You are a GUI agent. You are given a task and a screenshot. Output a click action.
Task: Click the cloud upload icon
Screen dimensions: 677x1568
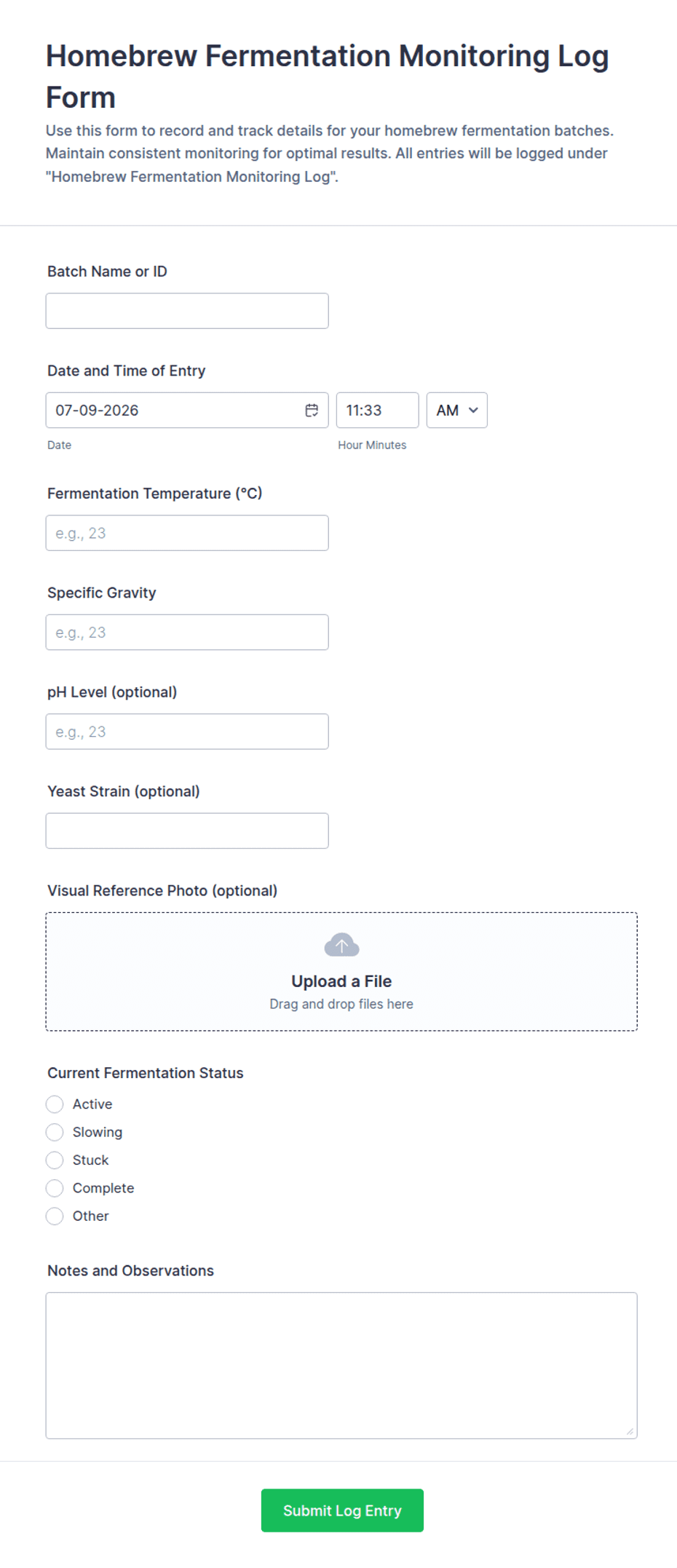tap(341, 945)
